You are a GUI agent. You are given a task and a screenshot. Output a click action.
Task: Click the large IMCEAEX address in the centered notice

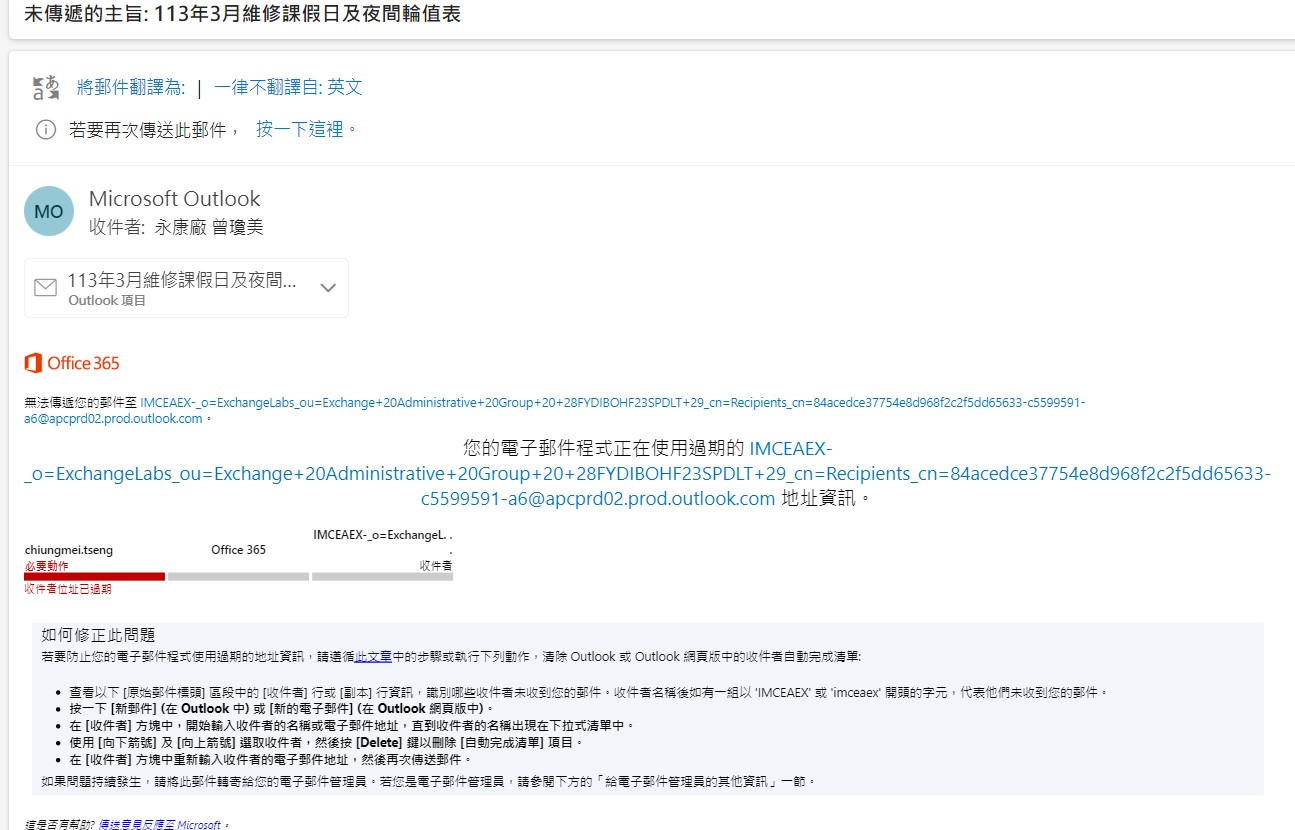tap(647, 473)
